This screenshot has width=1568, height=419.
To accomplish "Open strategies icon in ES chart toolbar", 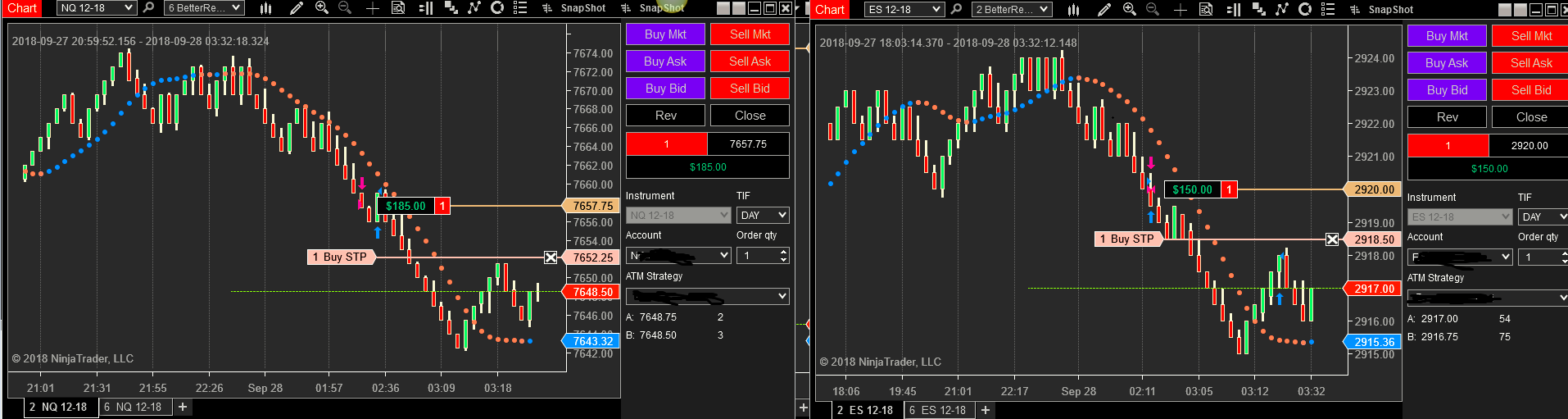I will tap(1281, 10).
